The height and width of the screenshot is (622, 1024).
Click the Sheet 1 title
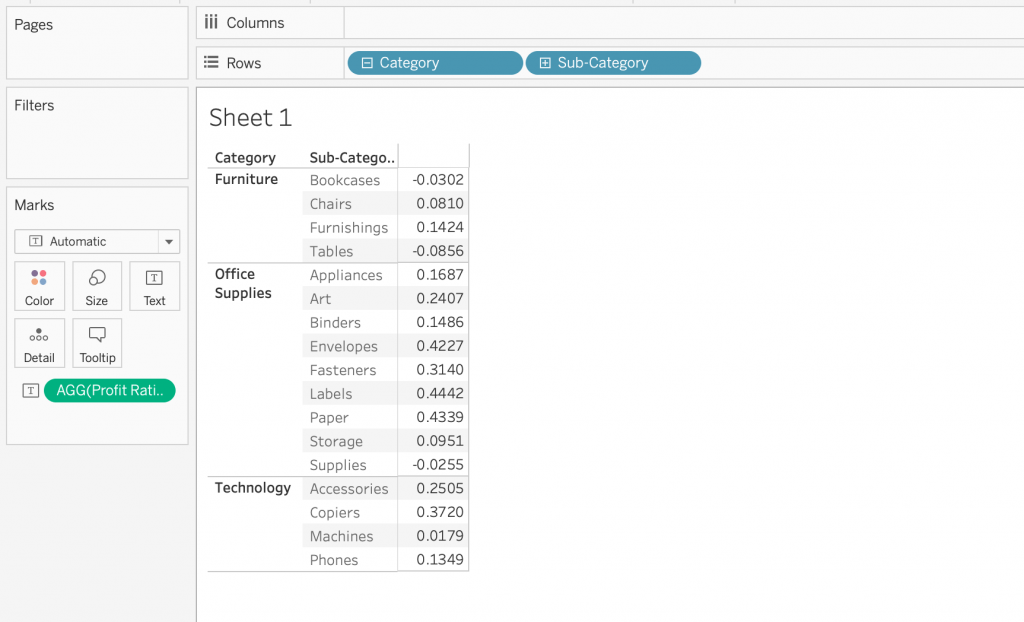point(250,118)
